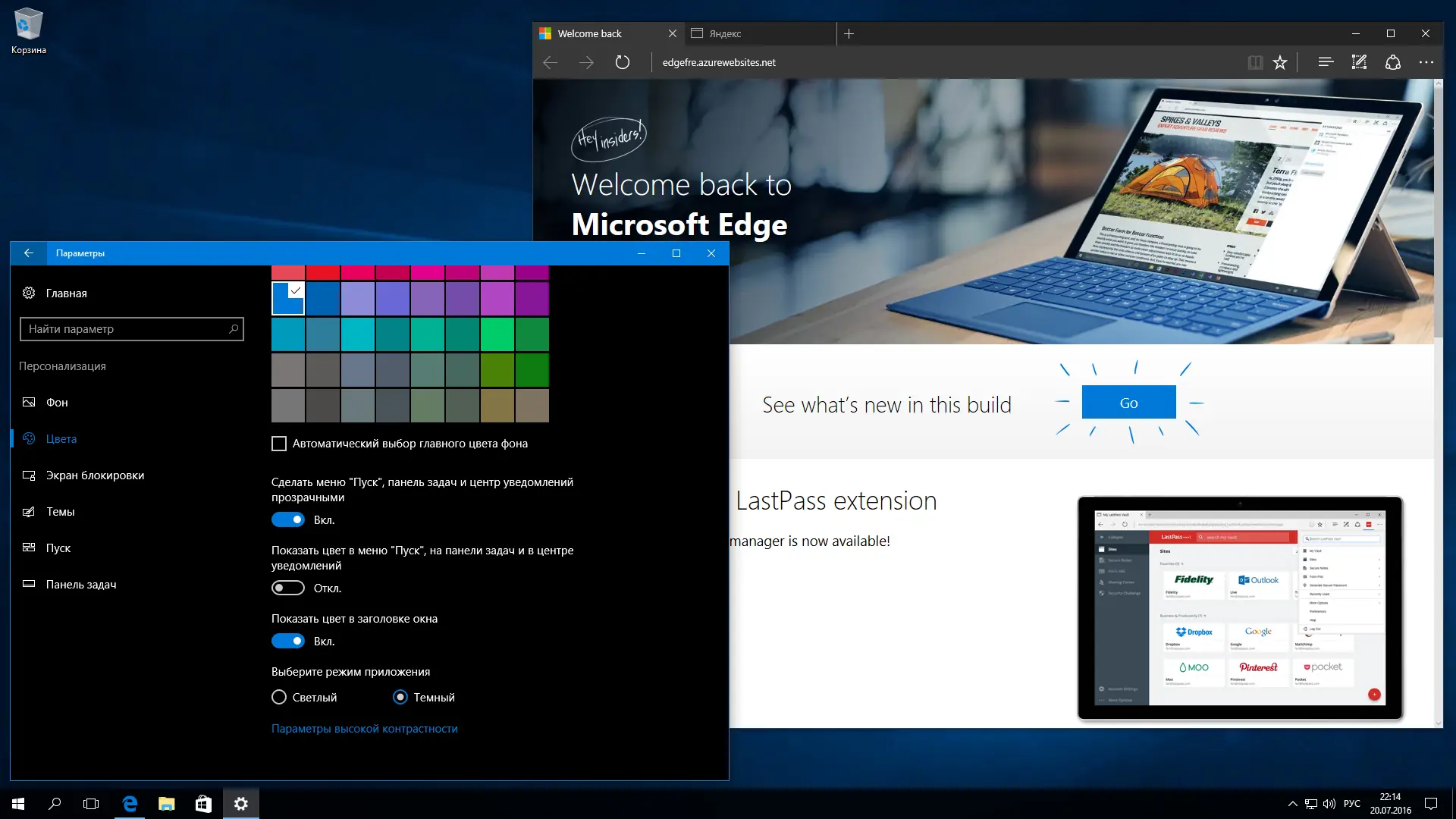Image resolution: width=1456 pixels, height=819 pixels.
Task: Open Edge more actions ellipsis menu
Action: point(1426,62)
